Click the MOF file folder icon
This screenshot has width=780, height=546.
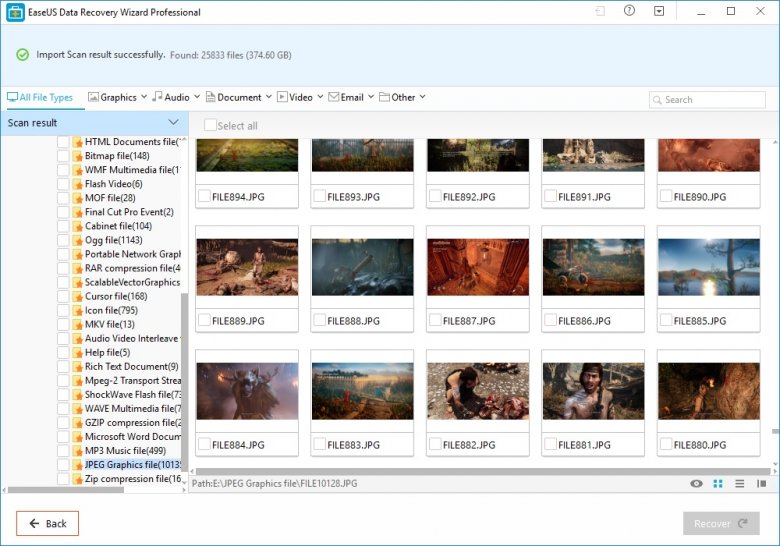pyautogui.click(x=77, y=198)
